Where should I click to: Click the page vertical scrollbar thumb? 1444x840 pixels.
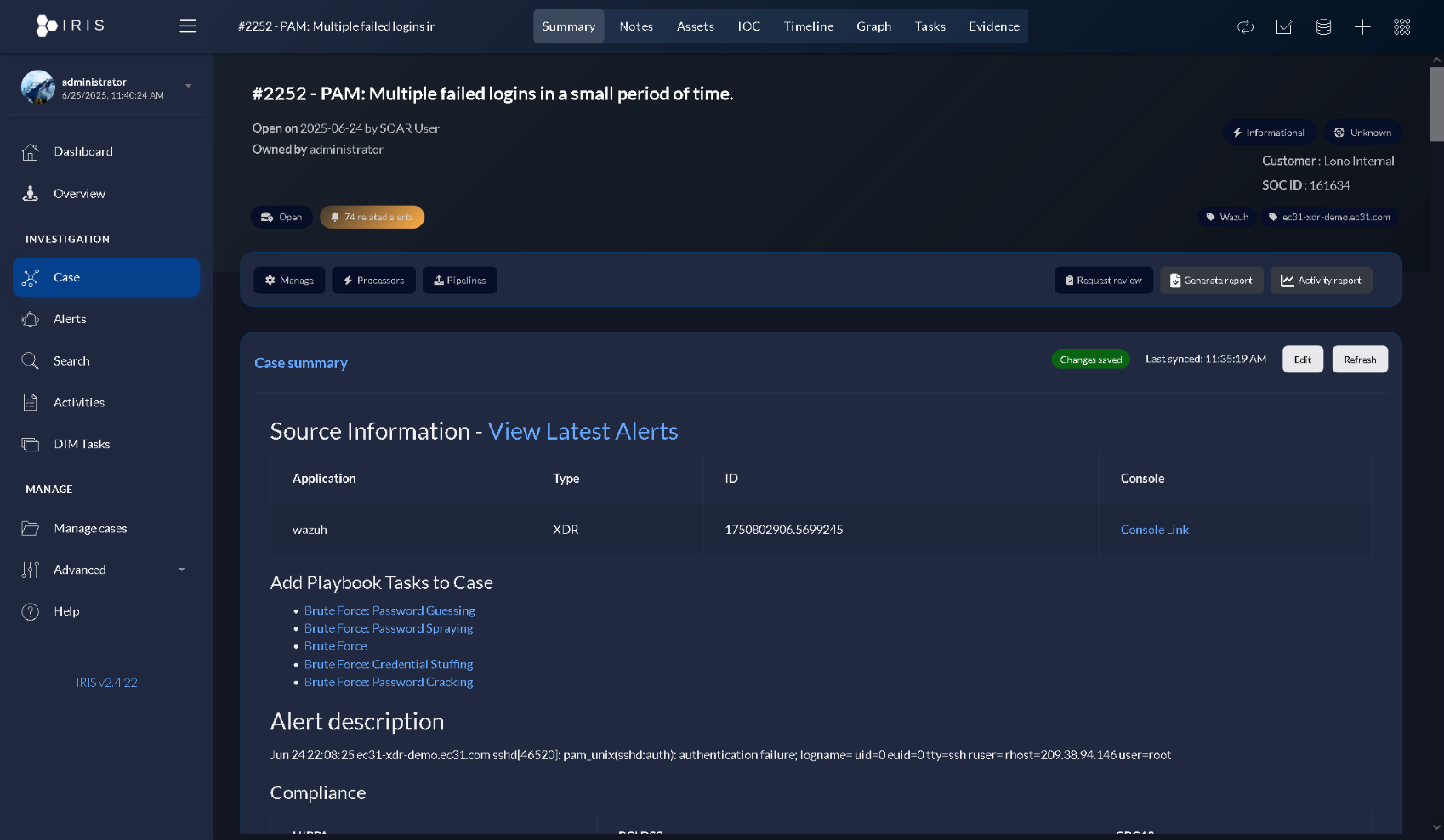1436,104
